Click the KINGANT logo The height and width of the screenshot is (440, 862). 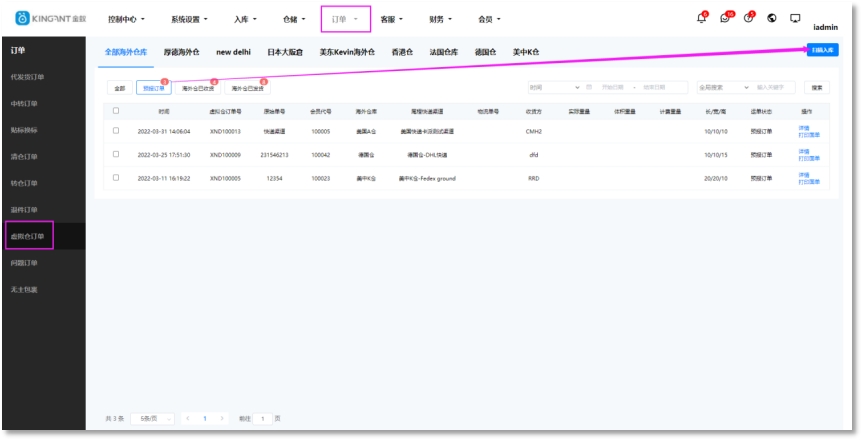click(x=50, y=19)
